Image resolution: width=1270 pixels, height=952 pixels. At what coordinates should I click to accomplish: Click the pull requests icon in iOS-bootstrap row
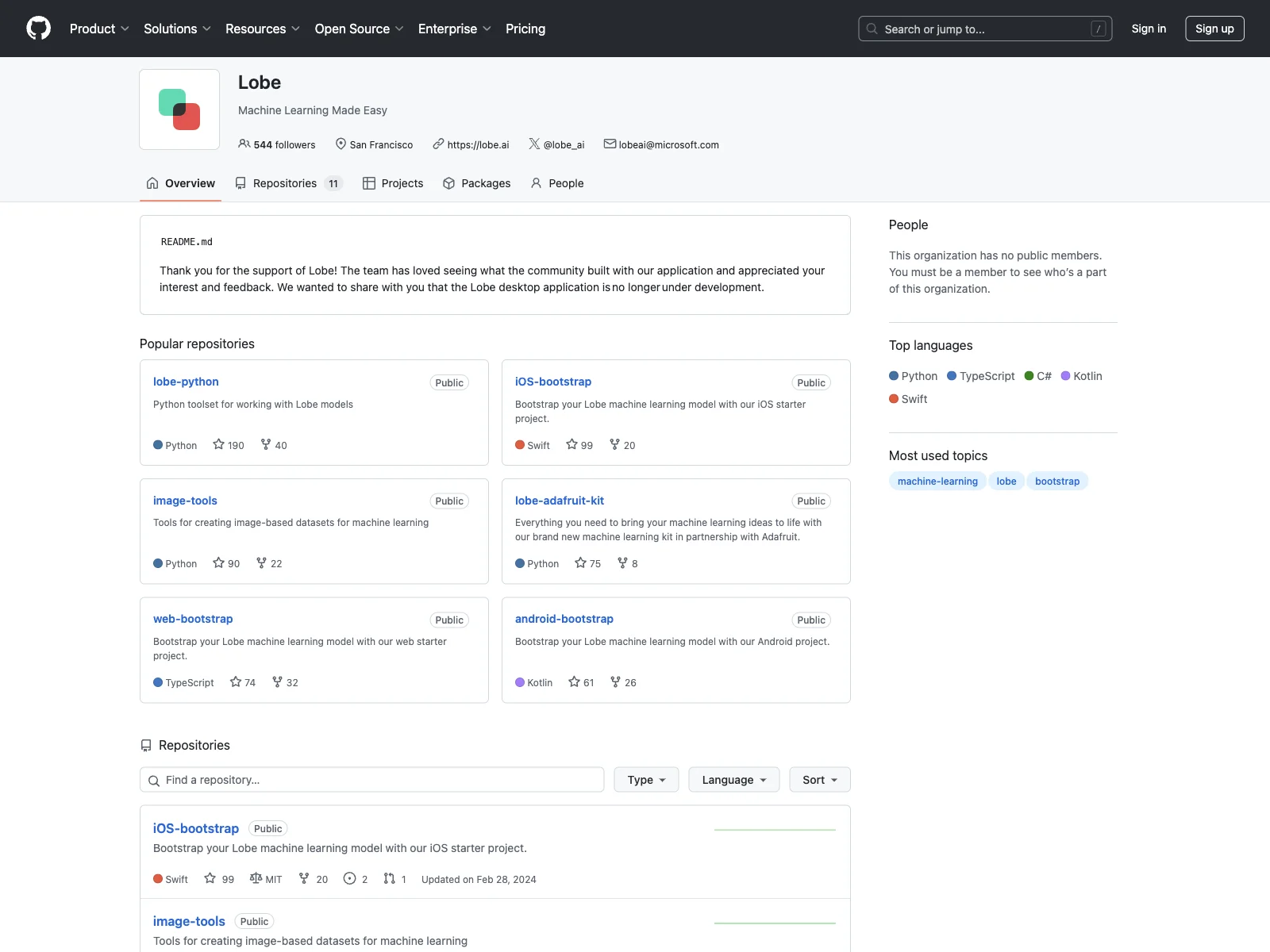coord(389,878)
